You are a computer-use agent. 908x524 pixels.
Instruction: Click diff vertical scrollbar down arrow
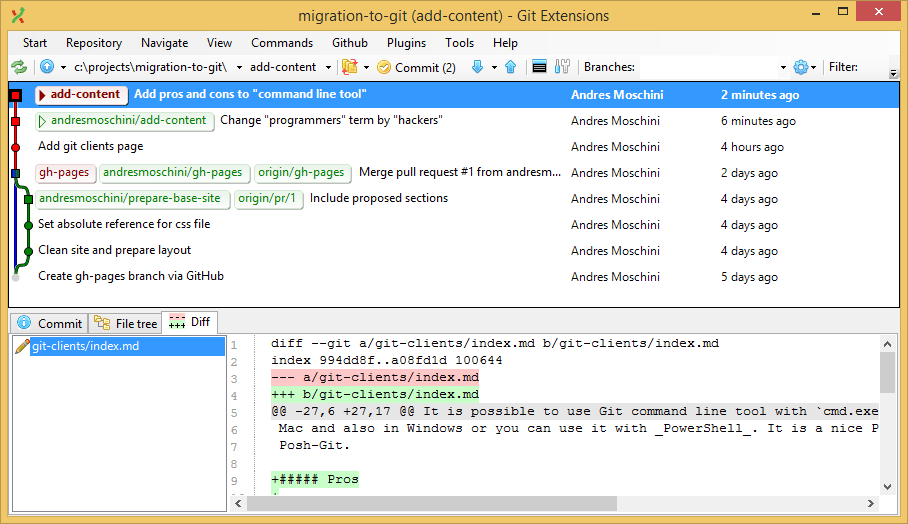(887, 487)
